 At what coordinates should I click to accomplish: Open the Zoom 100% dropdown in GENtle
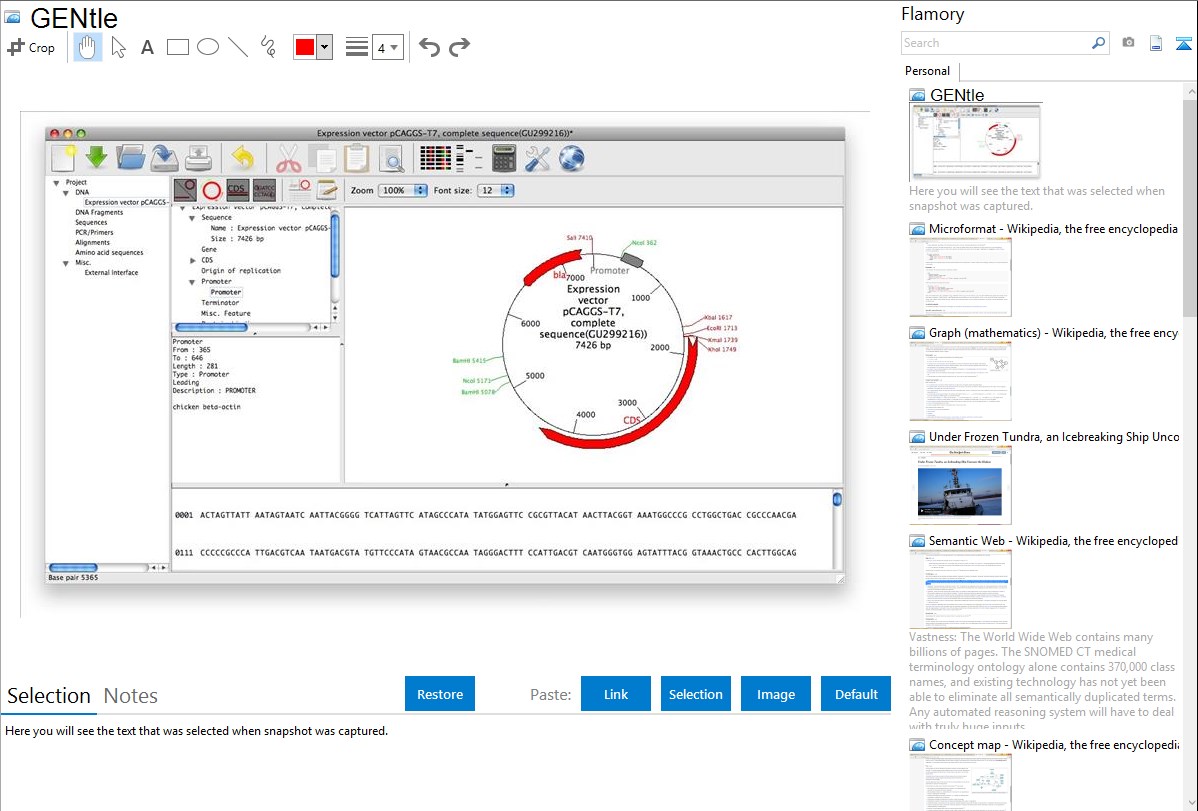404,190
